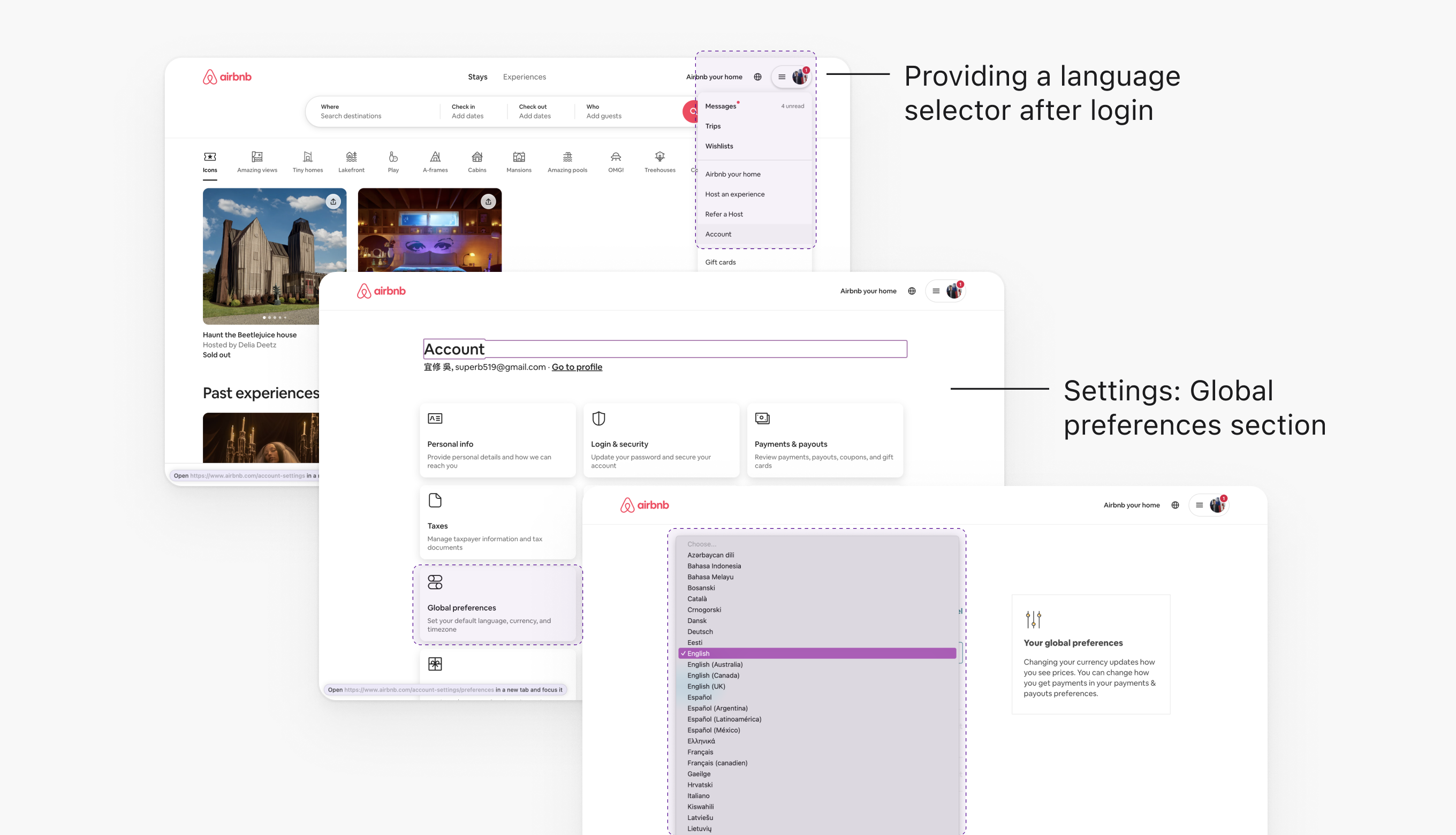
Task: Click the globe language icon in the homepage header
Action: pyautogui.click(x=757, y=77)
